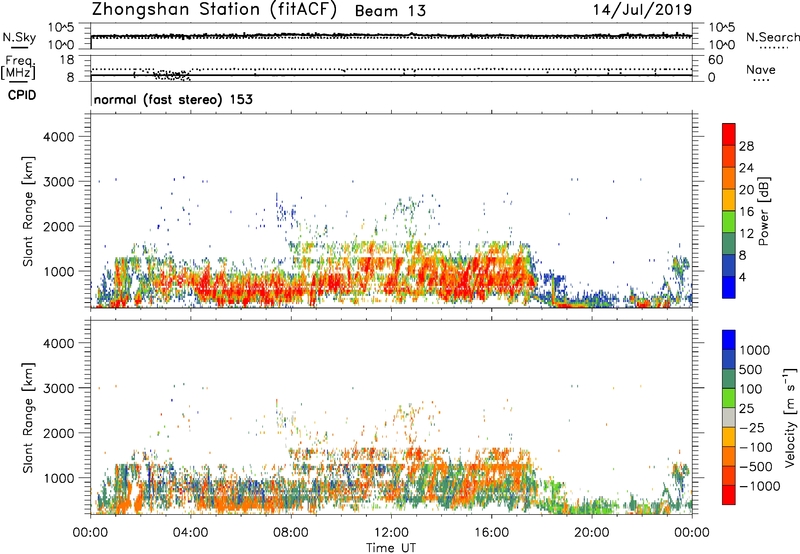
Task: Pick the blue bottom segment of power color bar
Action: point(729,287)
